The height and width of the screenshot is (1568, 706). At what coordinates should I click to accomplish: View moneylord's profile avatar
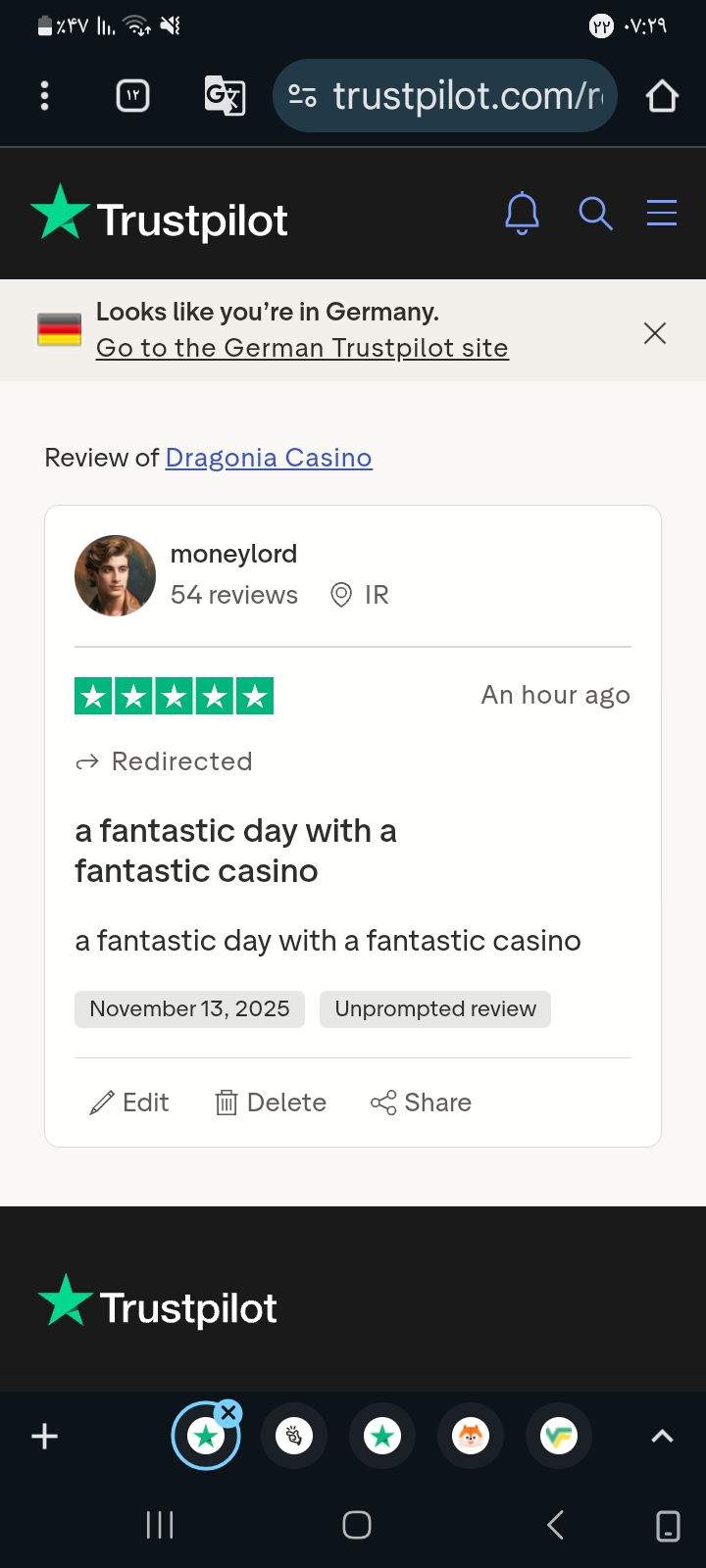coord(115,575)
